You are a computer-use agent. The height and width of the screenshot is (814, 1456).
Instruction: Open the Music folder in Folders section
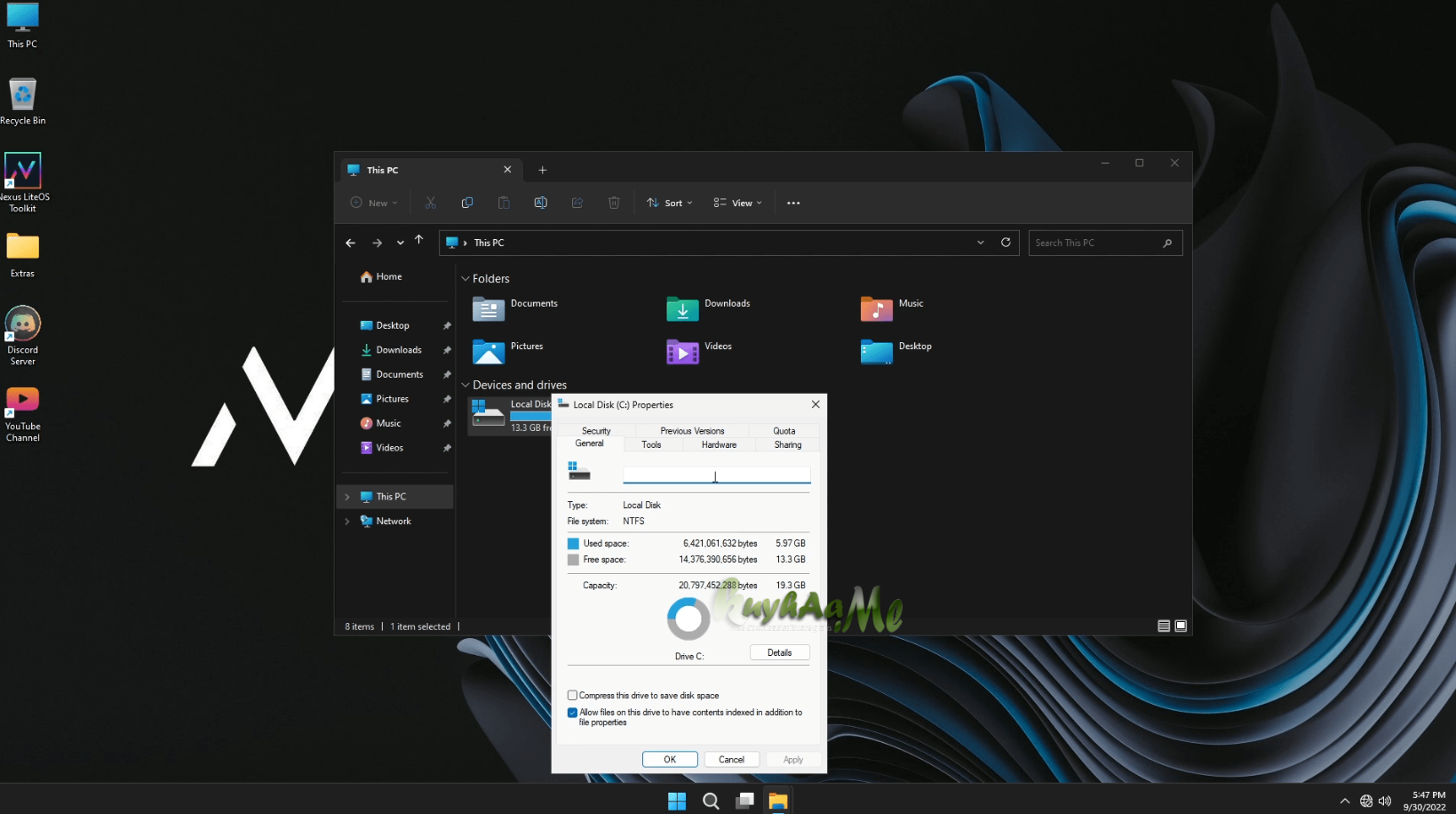892,308
